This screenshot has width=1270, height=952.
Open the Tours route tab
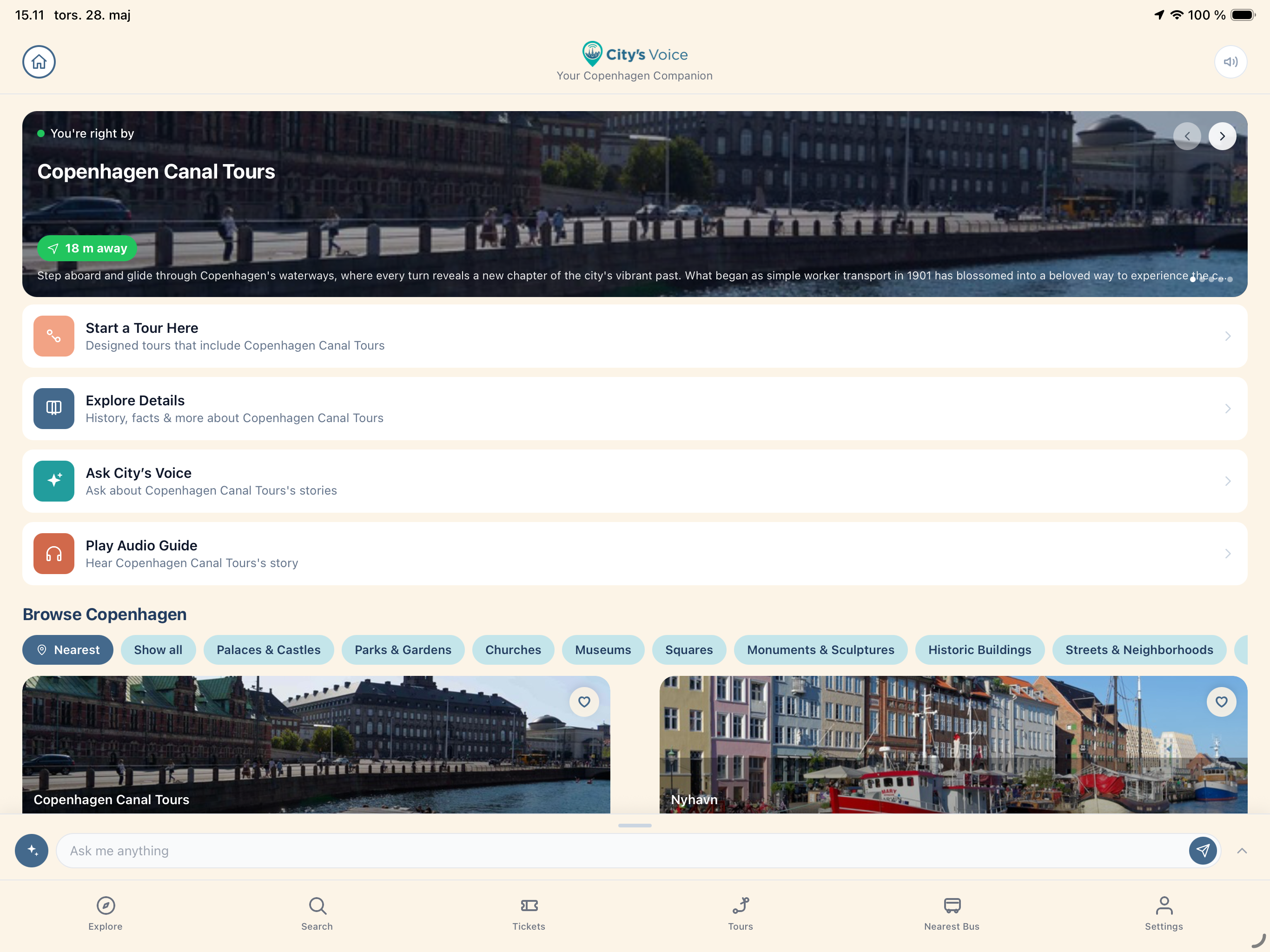741,913
